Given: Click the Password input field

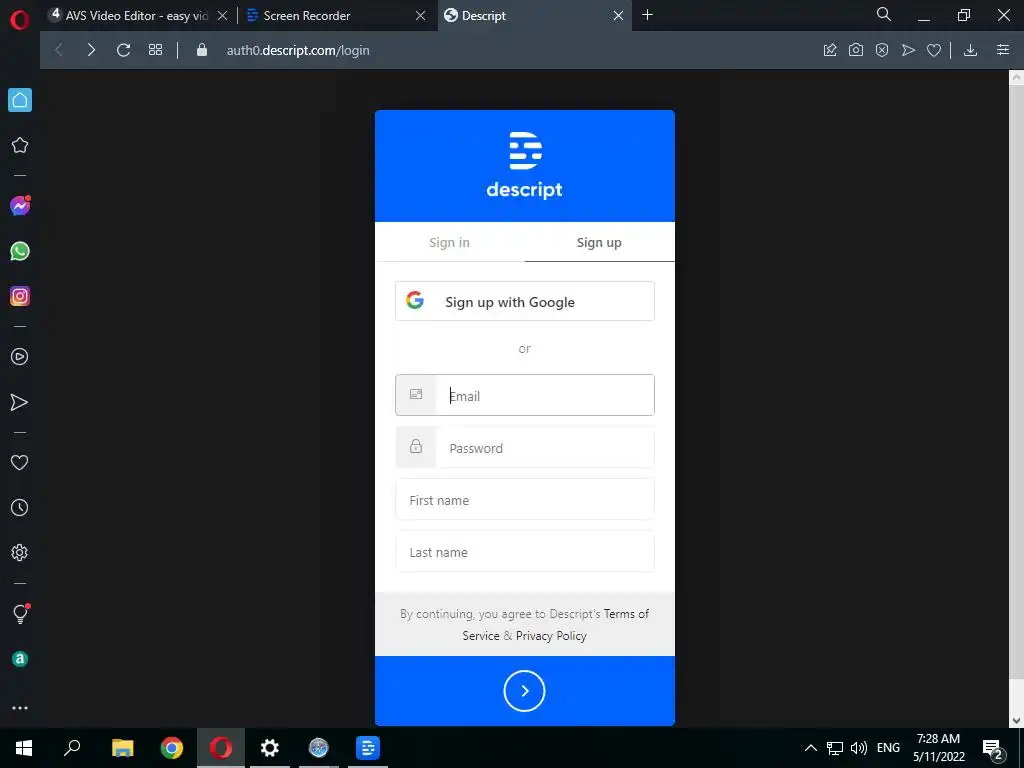Looking at the screenshot, I should (x=524, y=447).
